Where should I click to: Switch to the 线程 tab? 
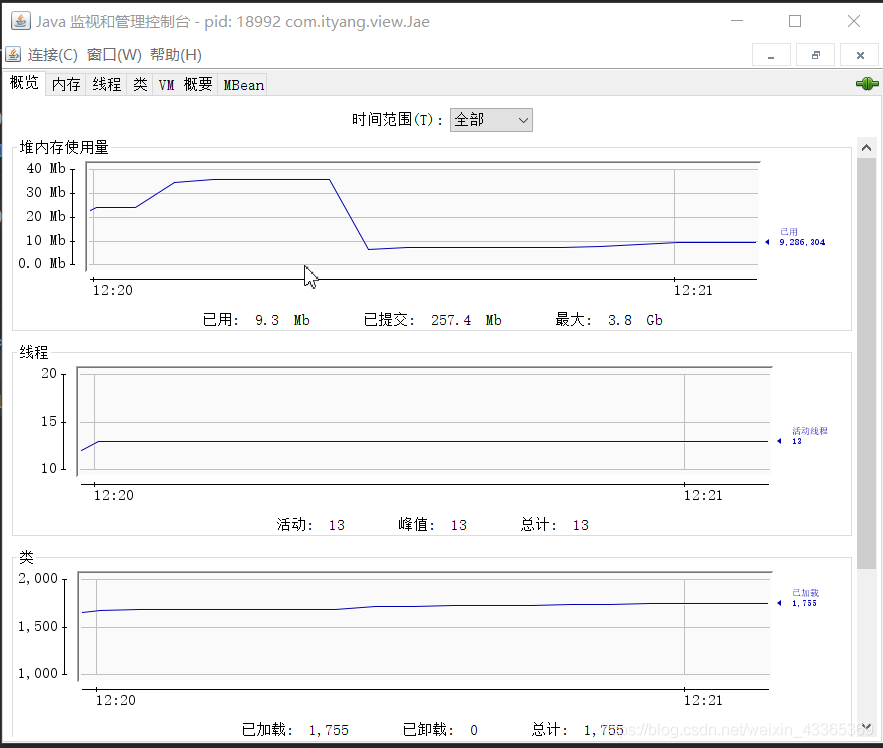[105, 84]
